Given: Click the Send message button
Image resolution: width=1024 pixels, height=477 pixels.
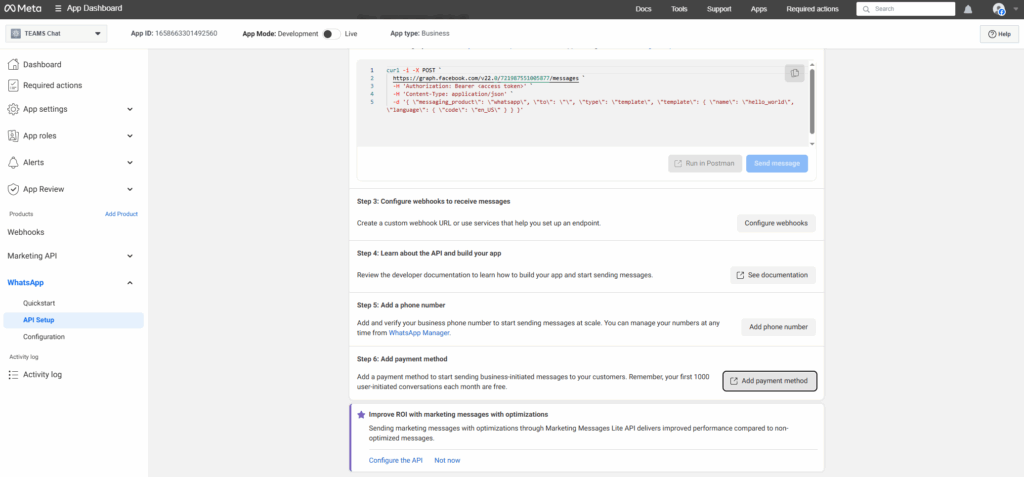Looking at the screenshot, I should pyautogui.click(x=777, y=163).
